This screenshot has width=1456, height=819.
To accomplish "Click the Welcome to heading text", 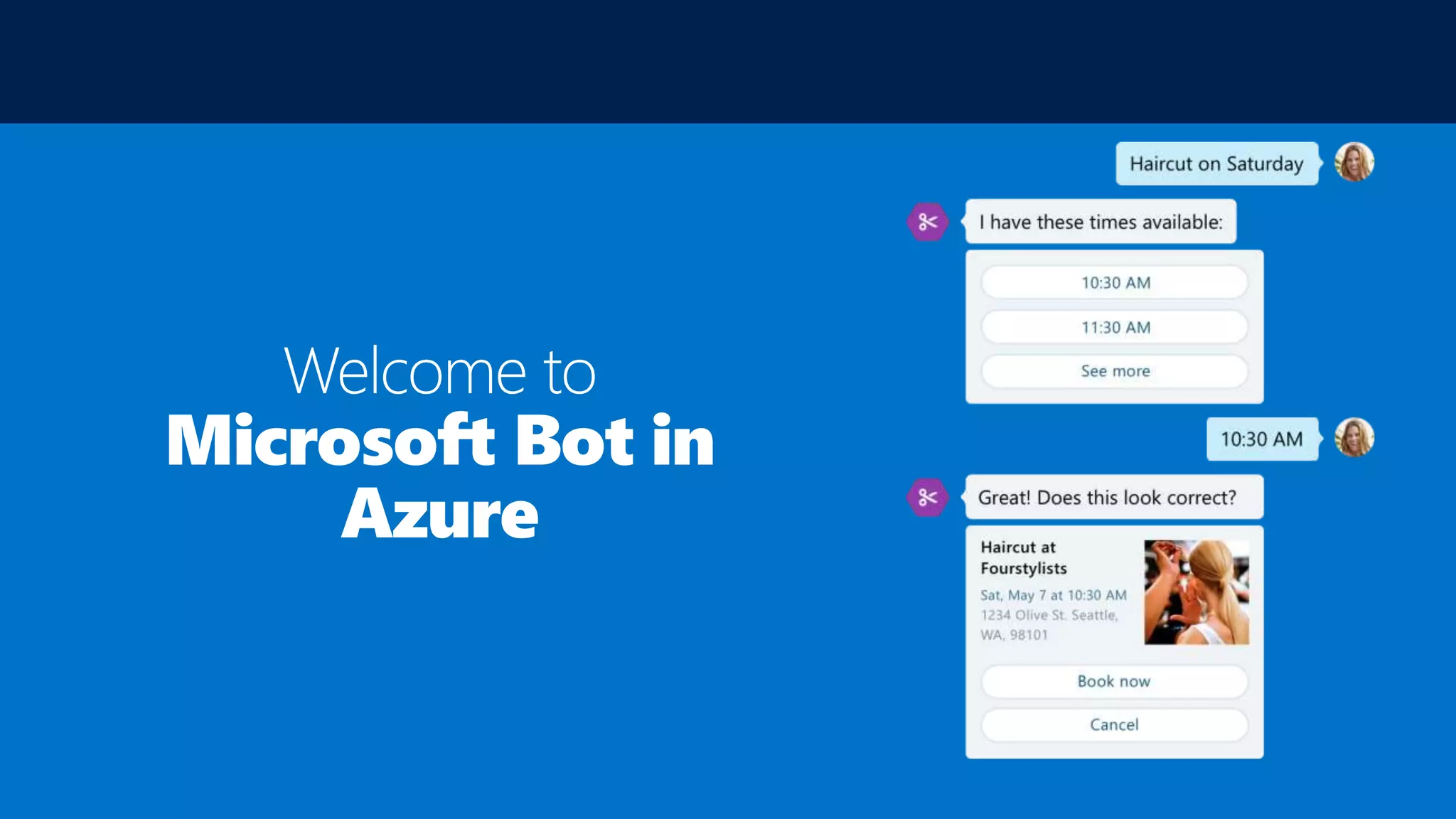I will [439, 371].
